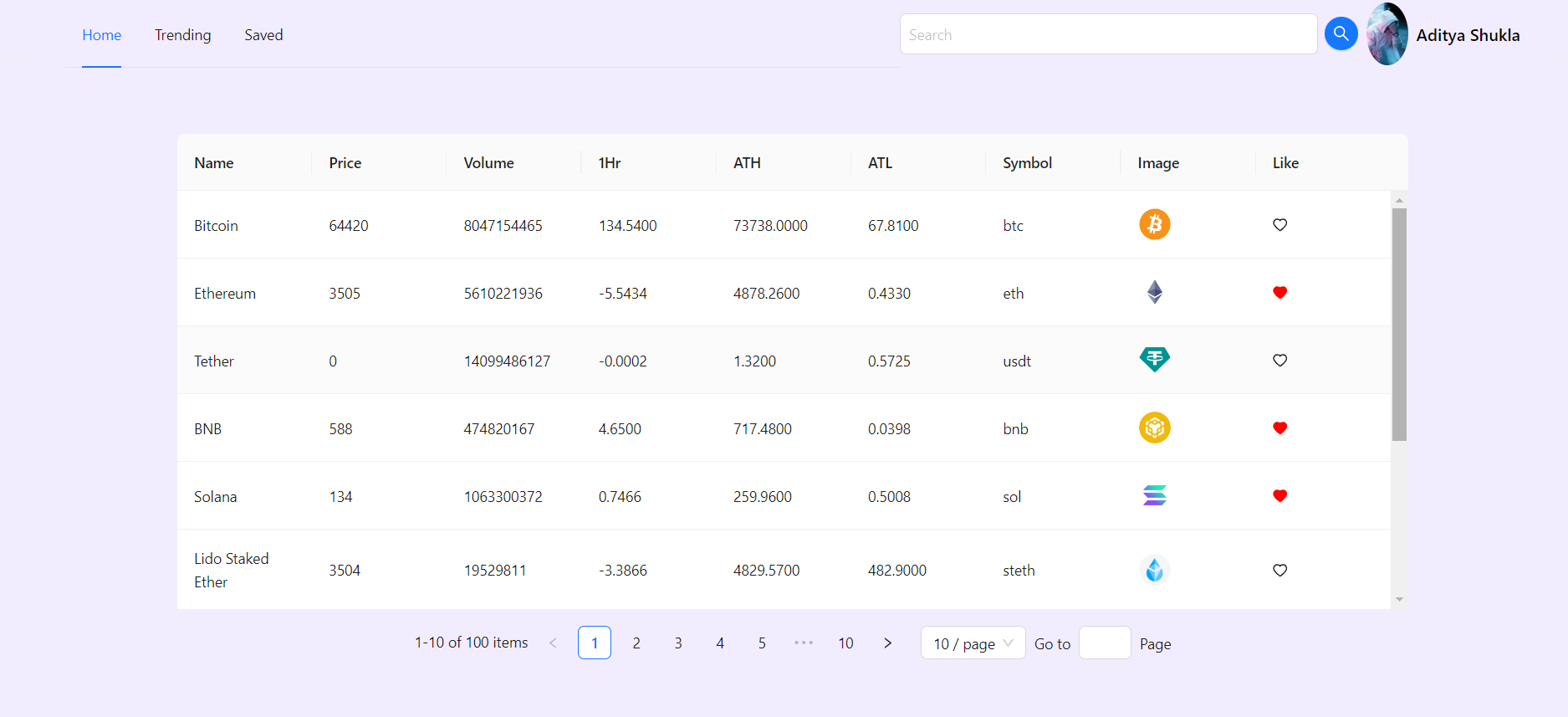Image resolution: width=1568 pixels, height=717 pixels.
Task: Go to page 2 of results
Action: point(636,643)
